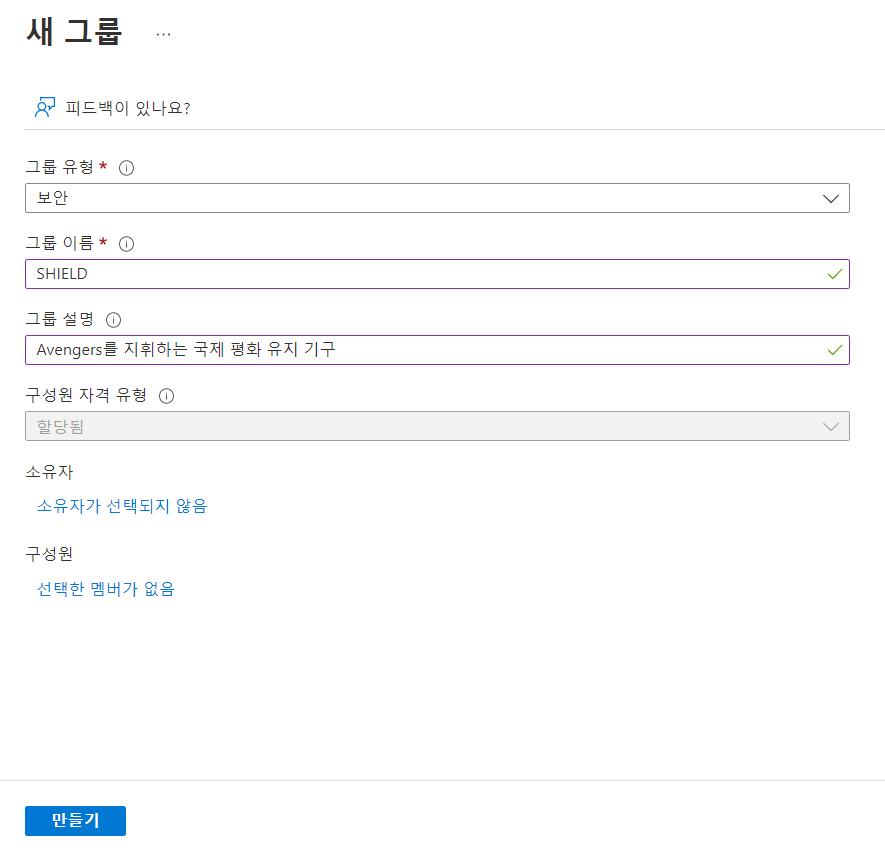Click green checkmark in SHIELD name field
This screenshot has width=885, height=851.
[834, 274]
